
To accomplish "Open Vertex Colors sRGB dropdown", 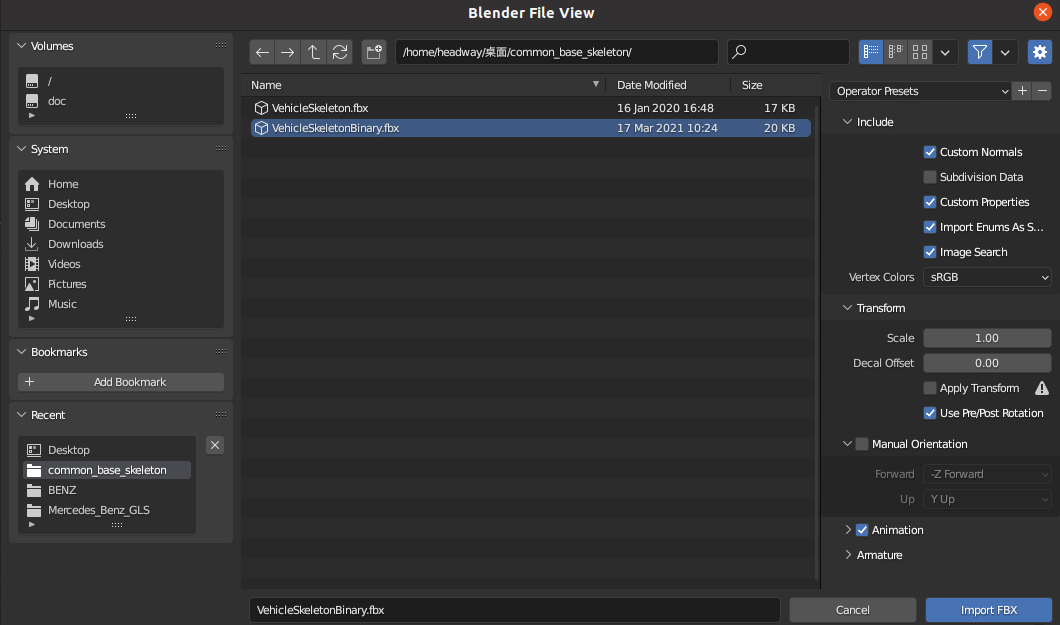I will (x=987, y=277).
